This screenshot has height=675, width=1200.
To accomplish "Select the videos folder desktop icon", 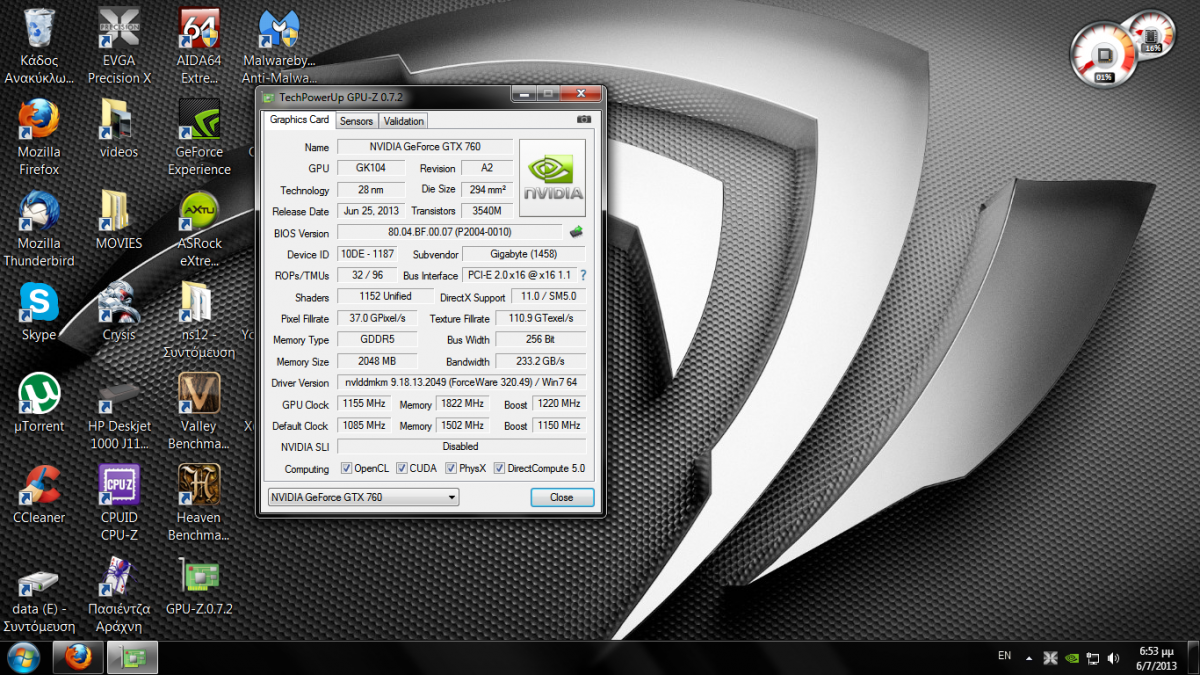I will click(x=119, y=130).
